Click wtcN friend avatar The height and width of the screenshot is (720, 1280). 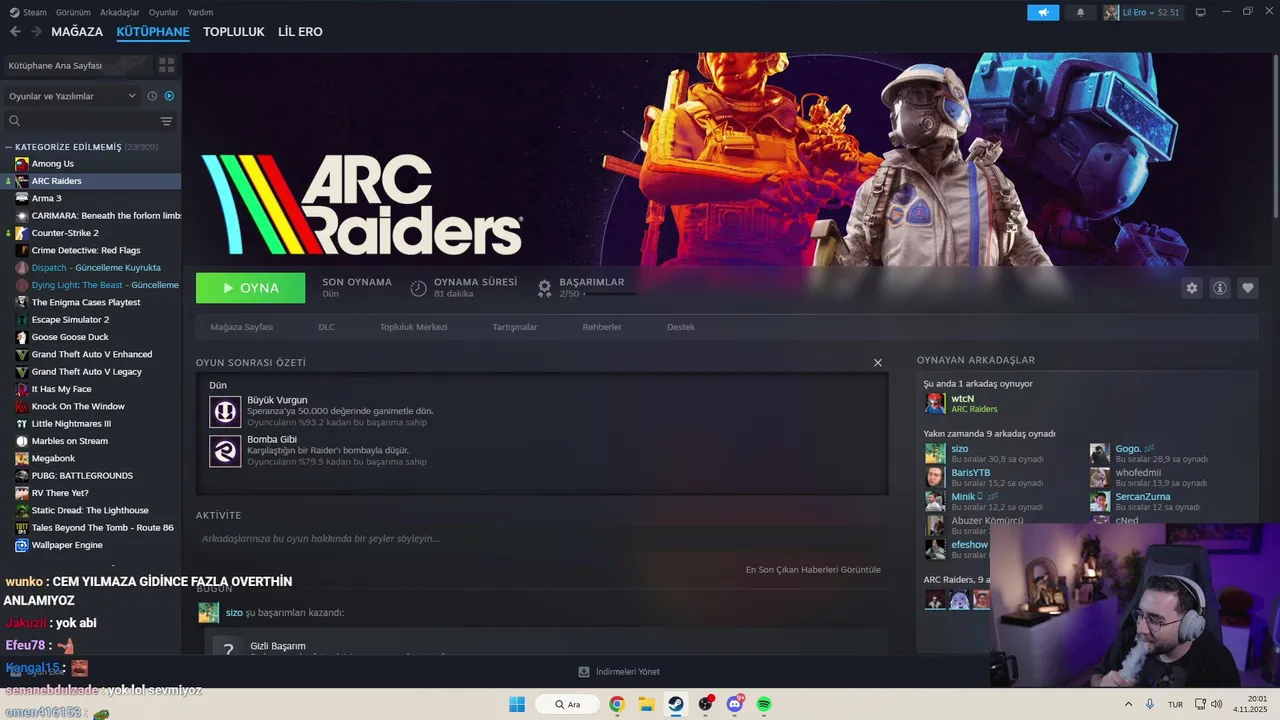point(935,403)
